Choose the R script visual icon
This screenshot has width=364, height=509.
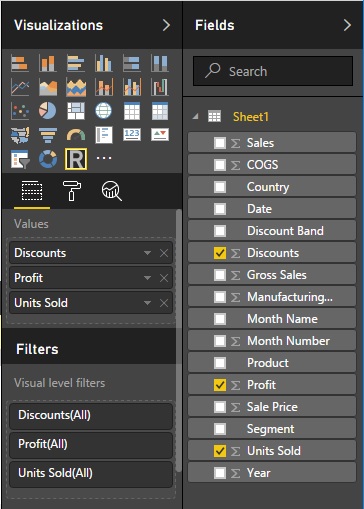[x=76, y=159]
